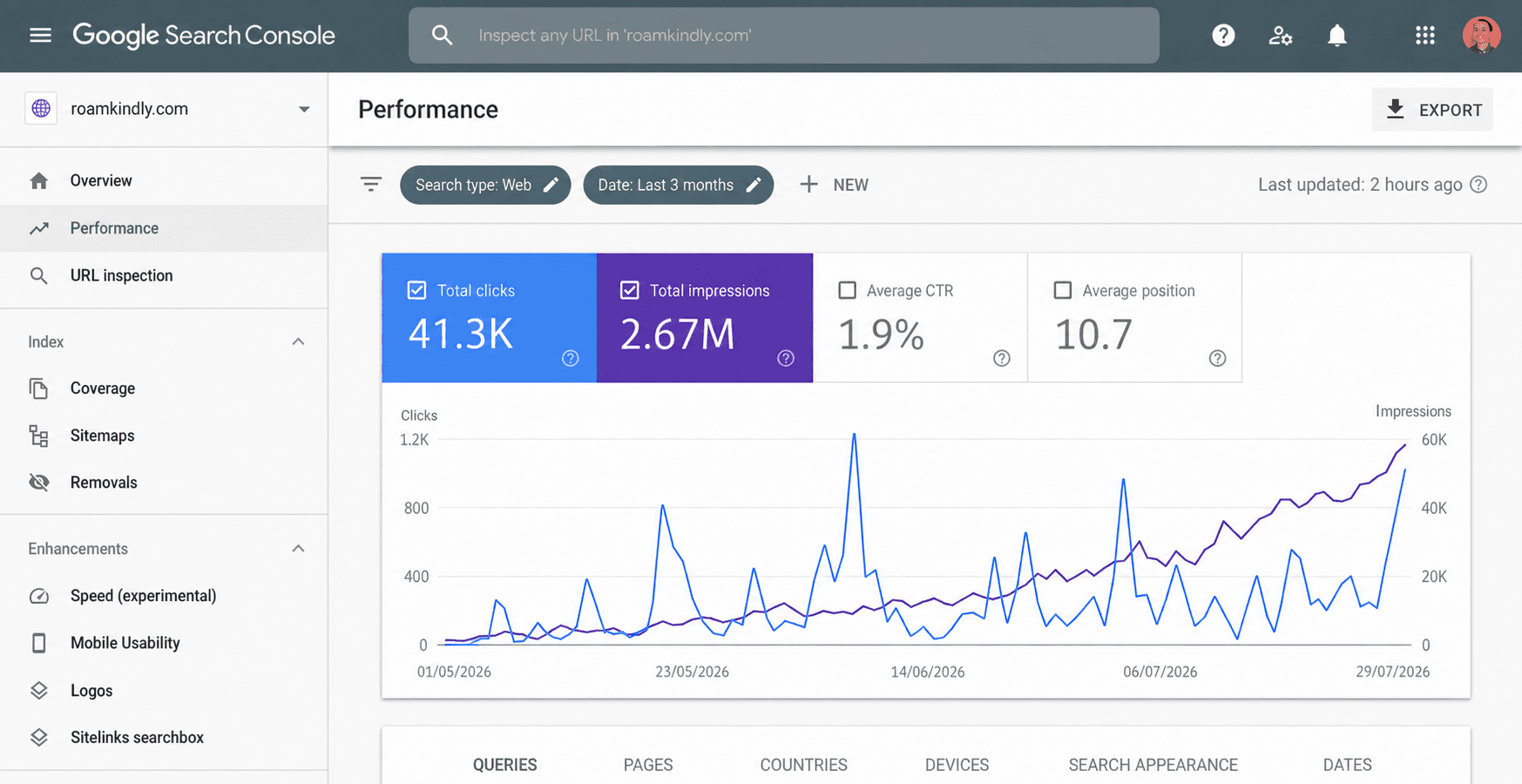
Task: Open the Total impressions help icon
Action: [786, 358]
